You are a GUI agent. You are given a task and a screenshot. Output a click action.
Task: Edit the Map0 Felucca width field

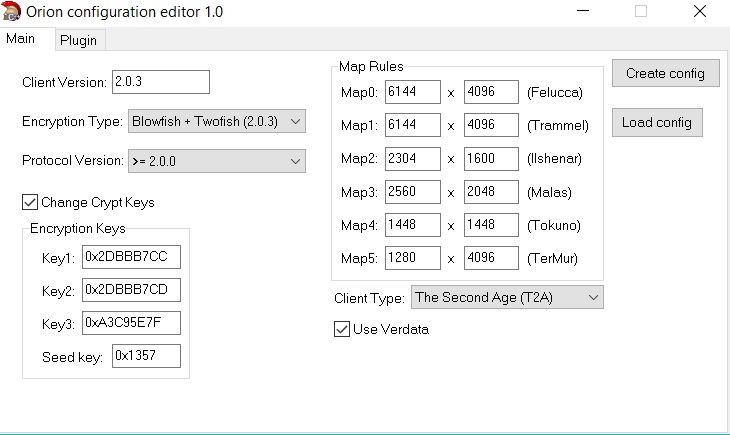(412, 92)
